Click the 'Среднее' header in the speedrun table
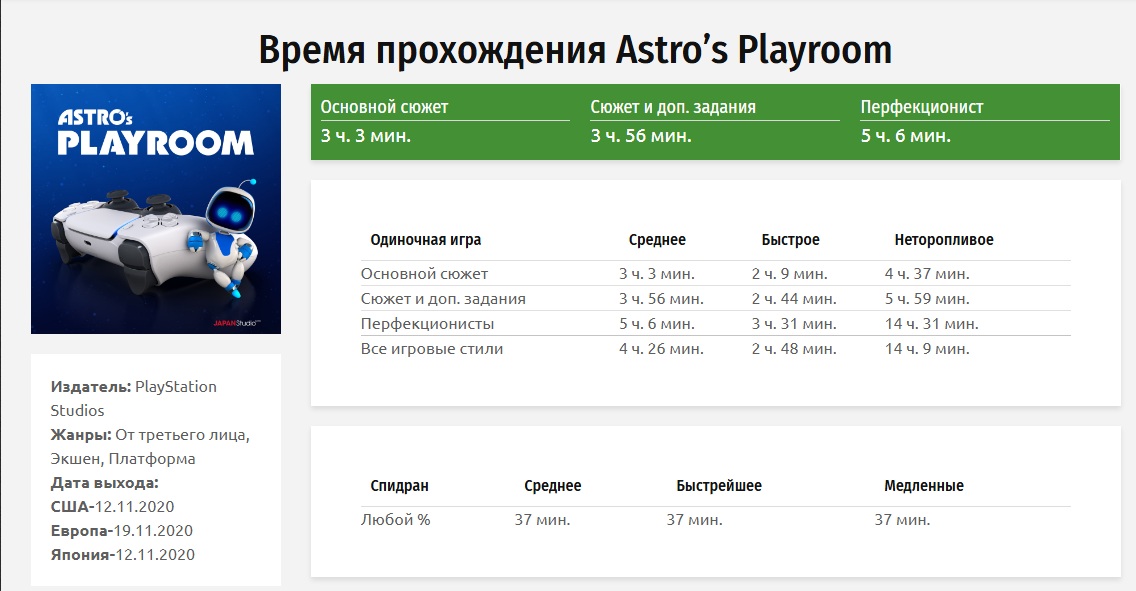This screenshot has height=591, width=1136. pos(553,486)
